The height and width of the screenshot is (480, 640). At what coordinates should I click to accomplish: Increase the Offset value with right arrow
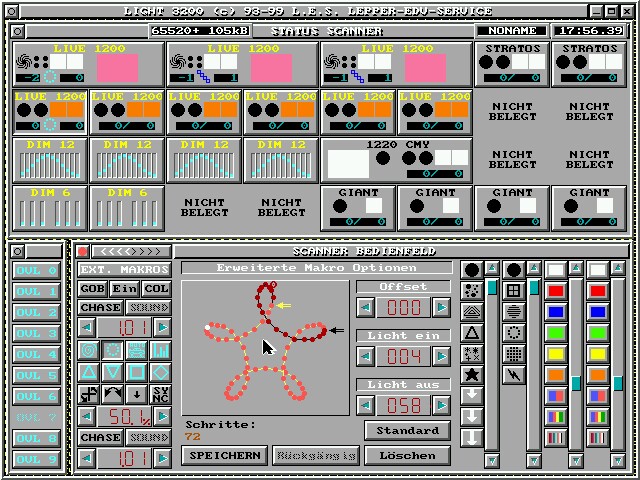(x=441, y=307)
